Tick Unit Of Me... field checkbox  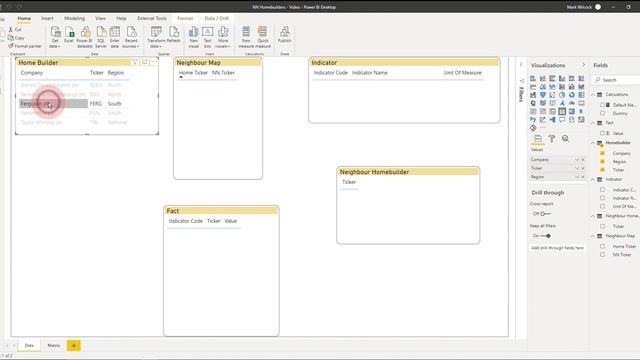click(x=602, y=206)
